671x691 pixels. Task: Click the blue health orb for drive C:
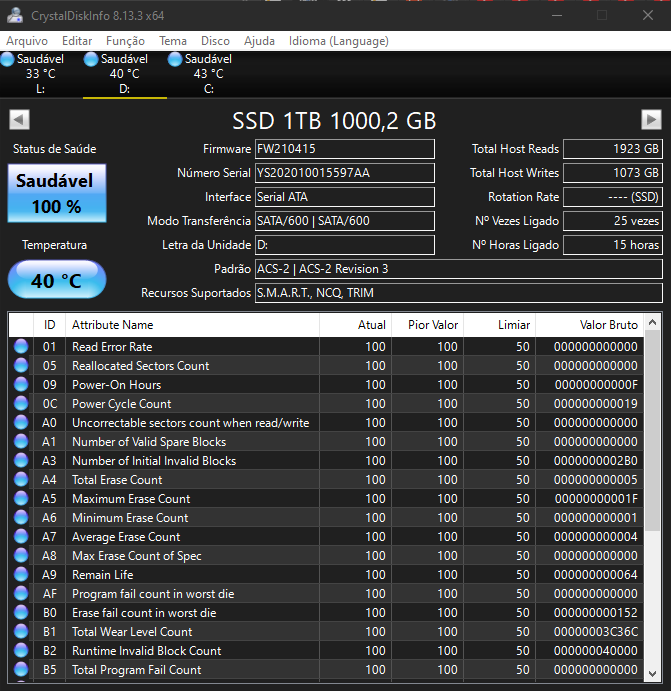tap(174, 59)
